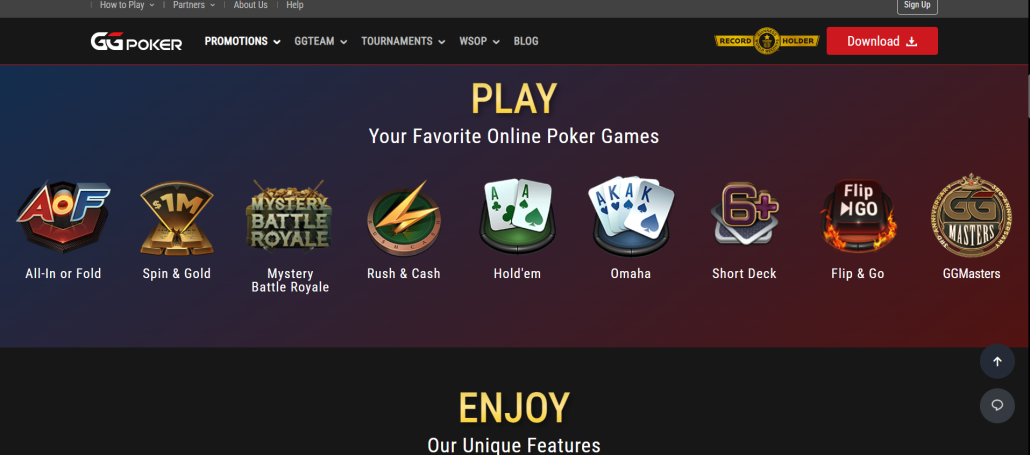Go to the Blog menu item
This screenshot has width=1030, height=455.
click(x=526, y=41)
